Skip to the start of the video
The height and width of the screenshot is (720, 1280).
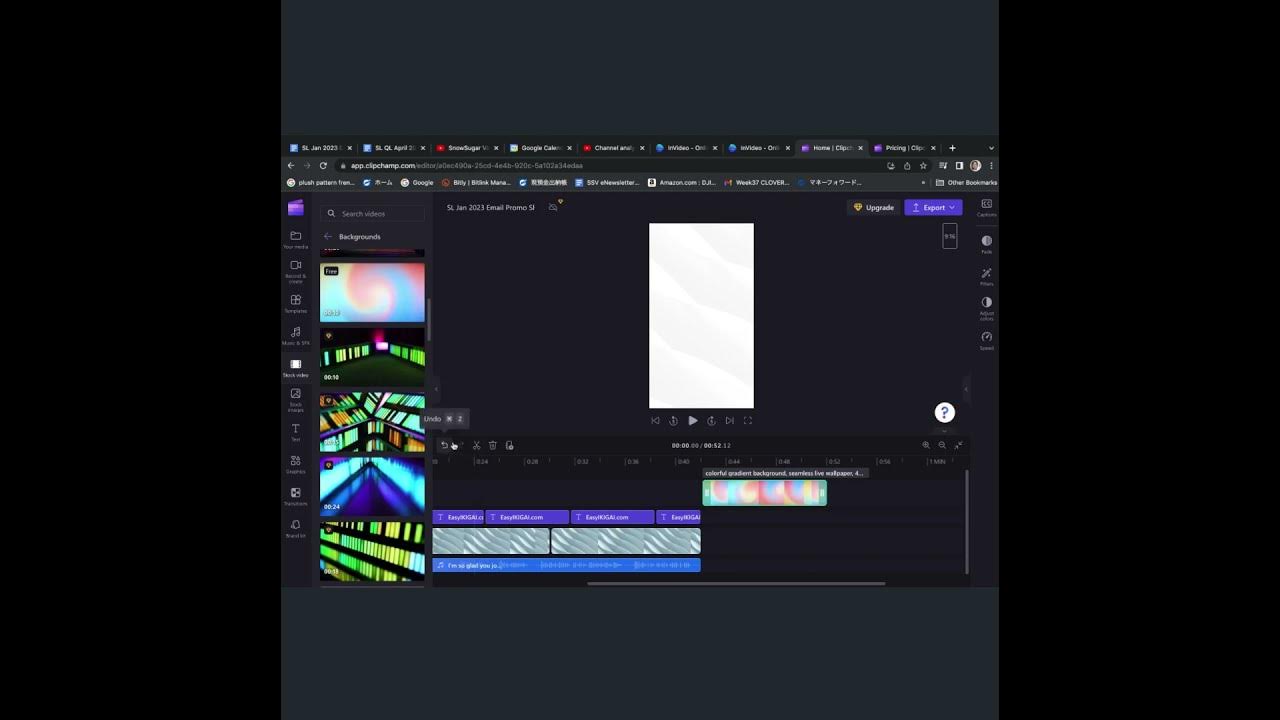[x=655, y=421]
